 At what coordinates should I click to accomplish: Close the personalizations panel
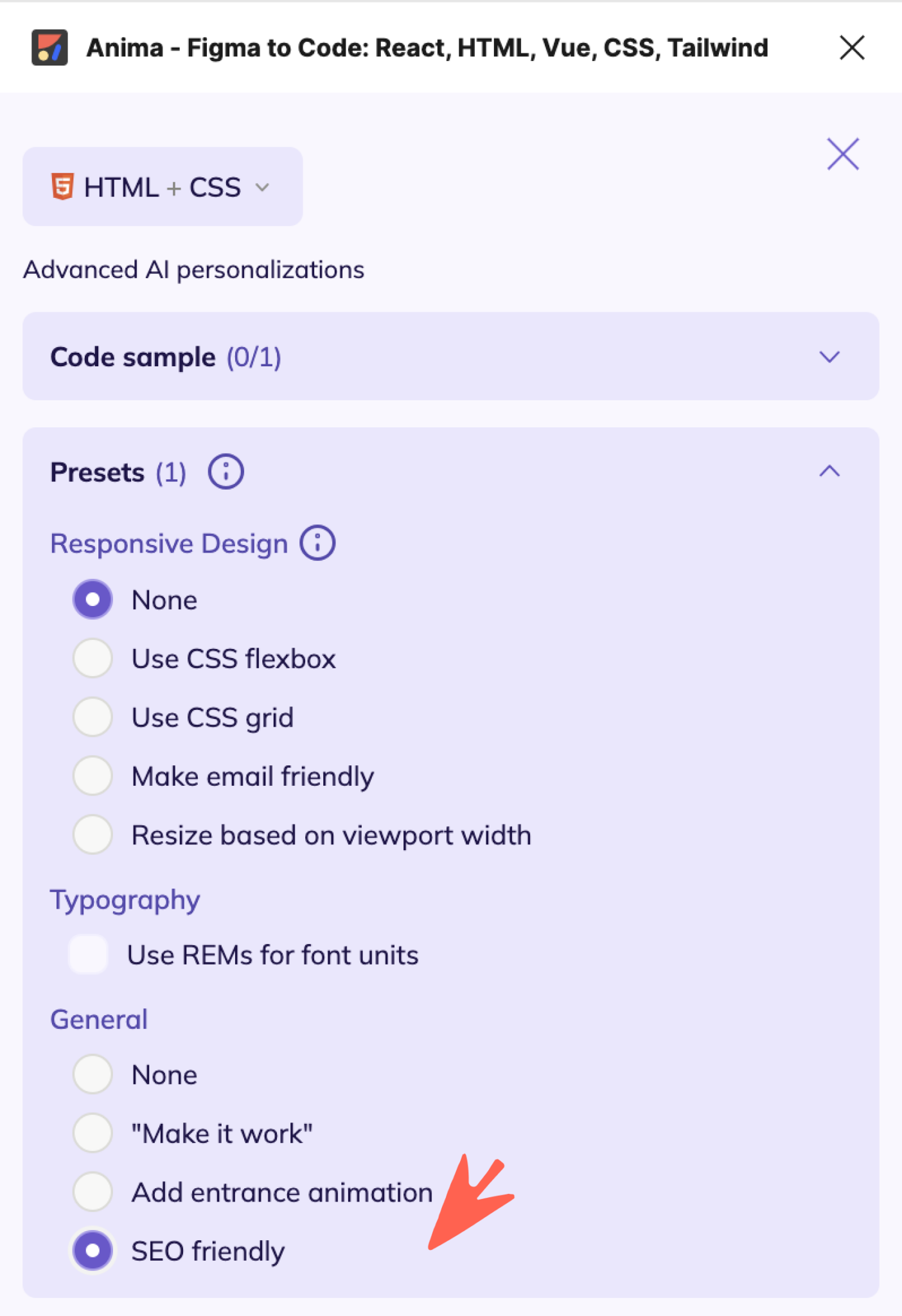tap(842, 154)
